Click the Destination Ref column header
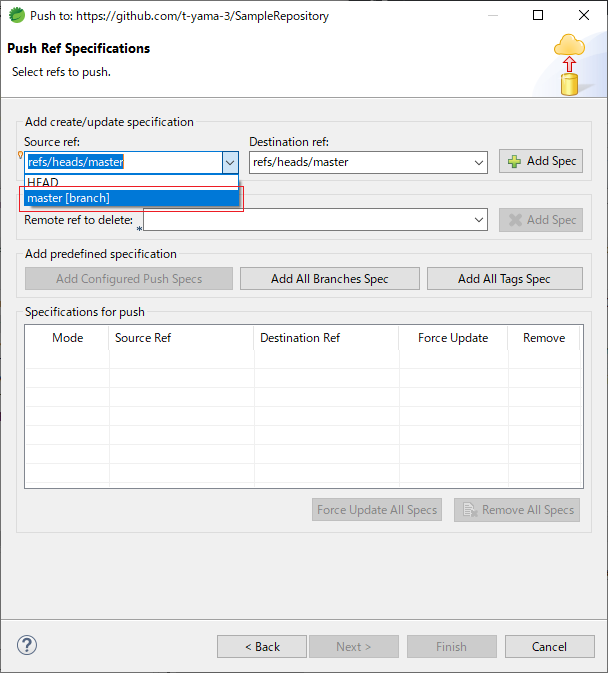Screen dimensions: 608x673 pyautogui.click(x=326, y=338)
